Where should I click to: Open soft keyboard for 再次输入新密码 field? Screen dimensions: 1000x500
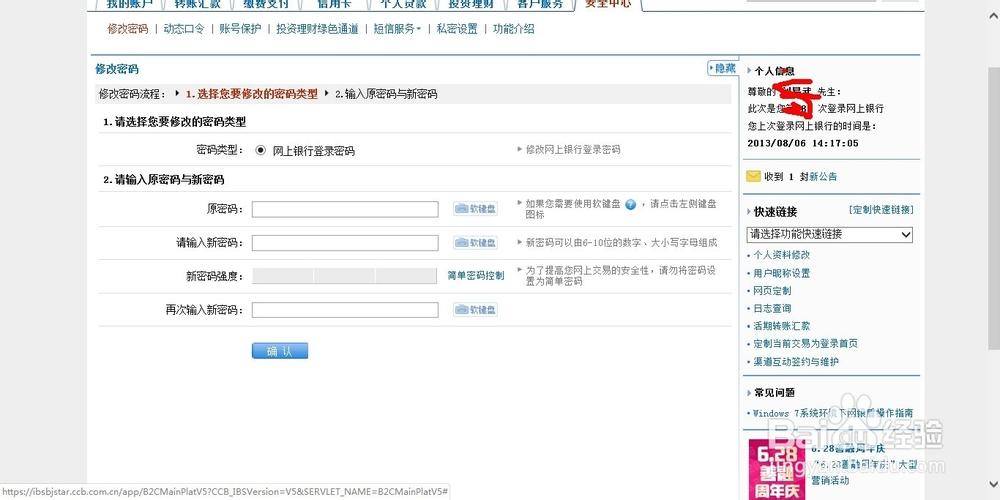click(475, 310)
